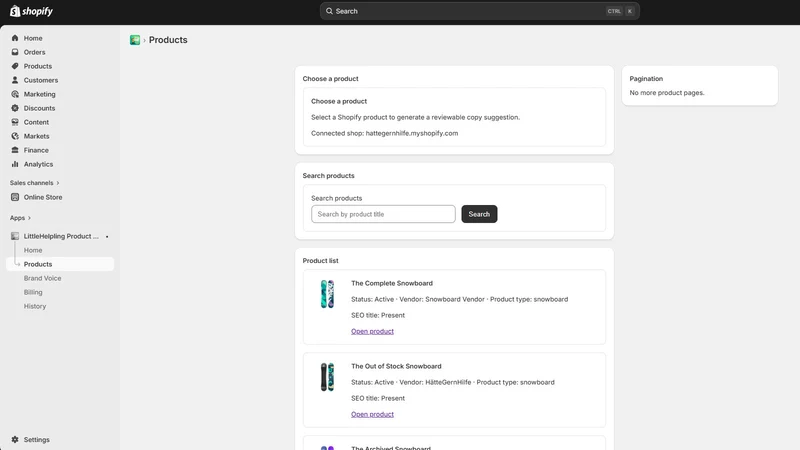Click the top Shopify search bar

480,11
